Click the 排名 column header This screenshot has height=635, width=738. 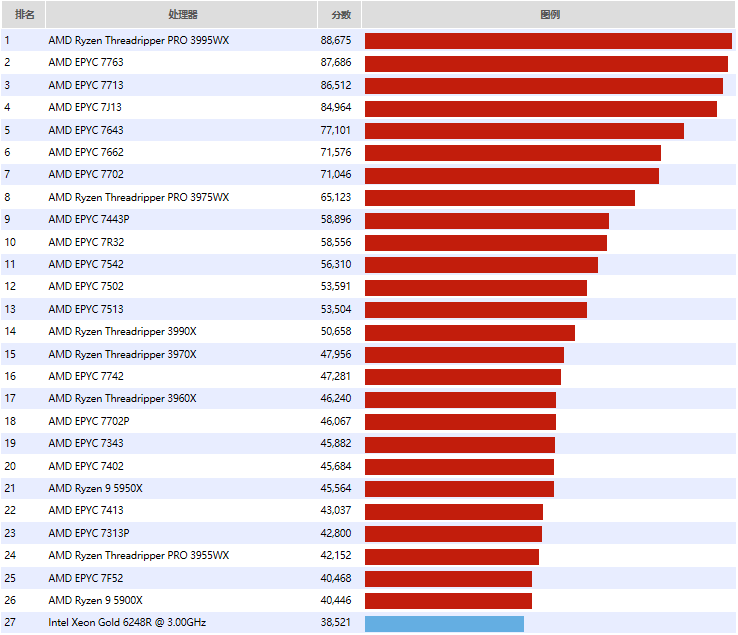[24, 15]
